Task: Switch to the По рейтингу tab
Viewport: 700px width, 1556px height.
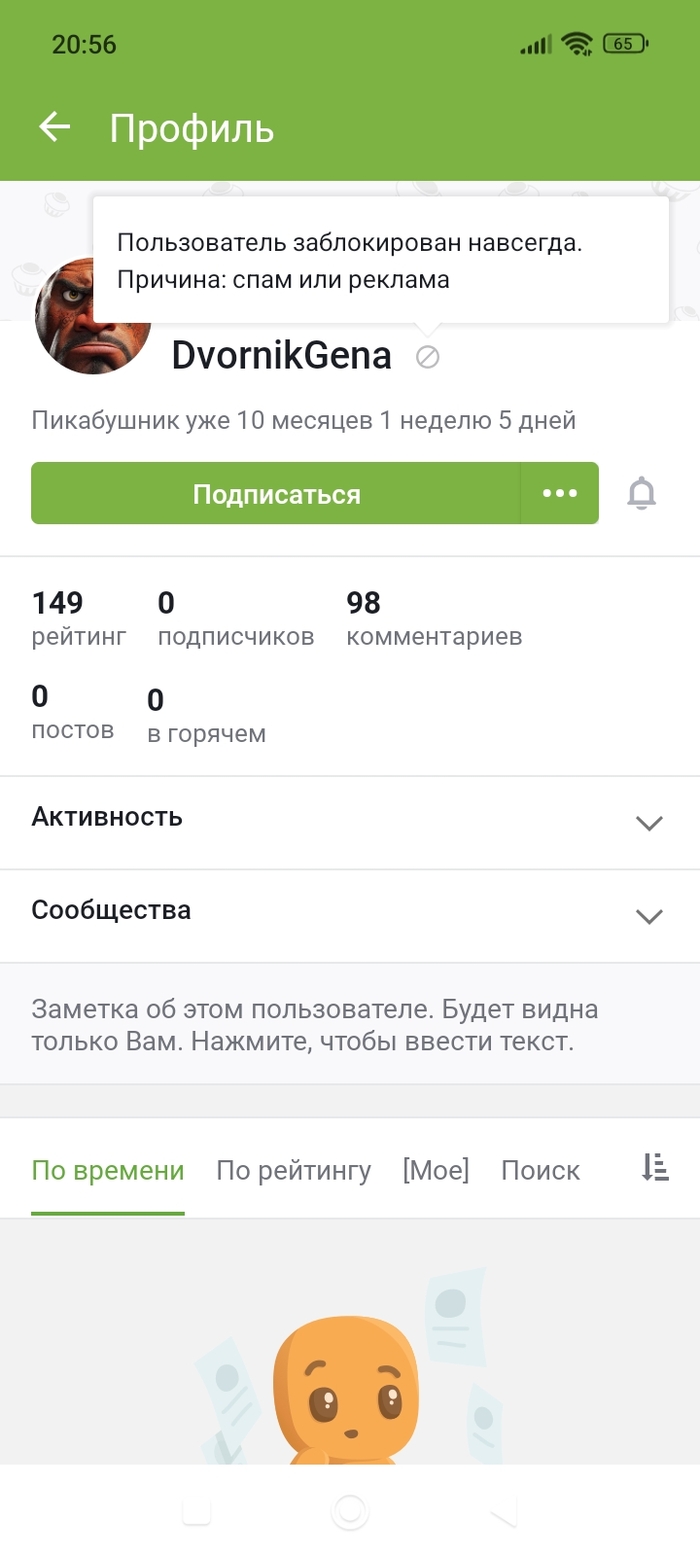Action: [x=293, y=1170]
